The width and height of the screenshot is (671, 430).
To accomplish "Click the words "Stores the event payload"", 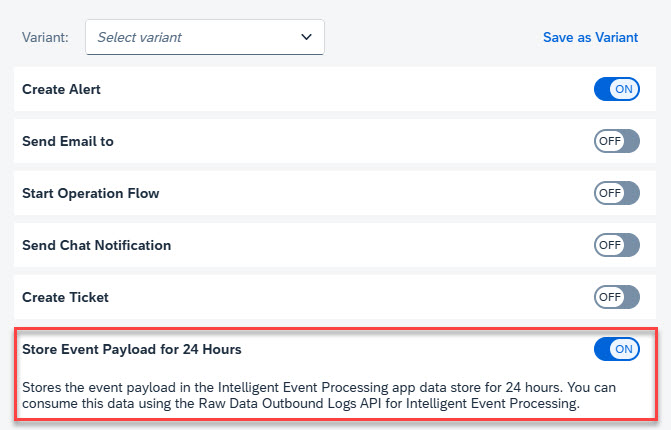I will click(x=104, y=385).
